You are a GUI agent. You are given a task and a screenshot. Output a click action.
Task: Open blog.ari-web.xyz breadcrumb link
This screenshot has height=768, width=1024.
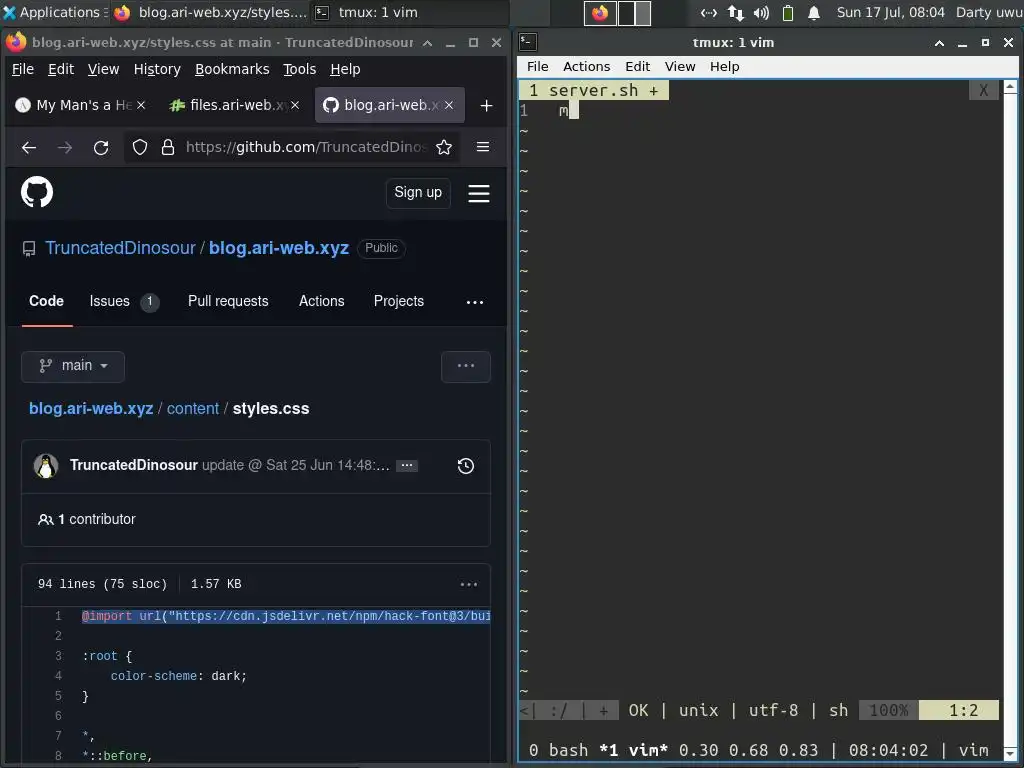point(91,409)
